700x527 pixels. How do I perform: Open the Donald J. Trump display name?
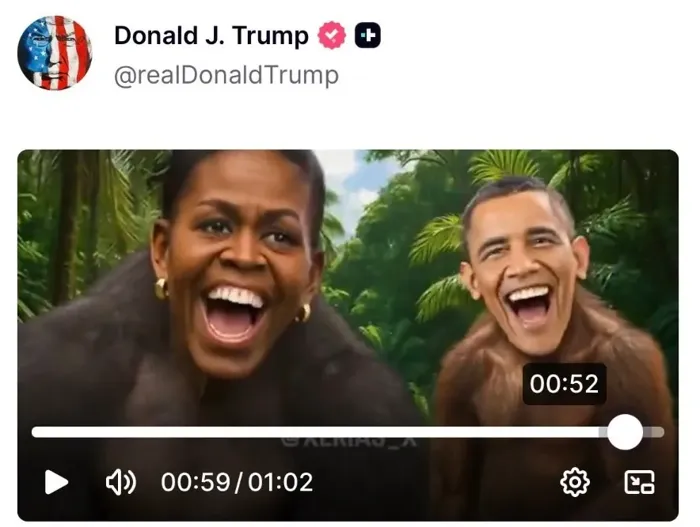pos(211,36)
